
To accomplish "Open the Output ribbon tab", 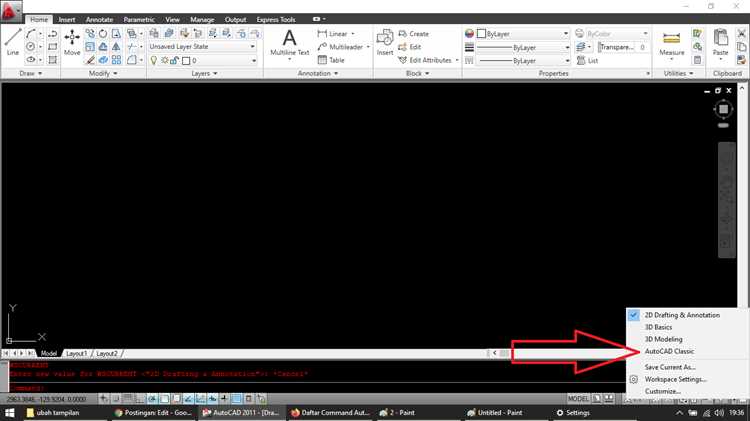I will (235, 20).
